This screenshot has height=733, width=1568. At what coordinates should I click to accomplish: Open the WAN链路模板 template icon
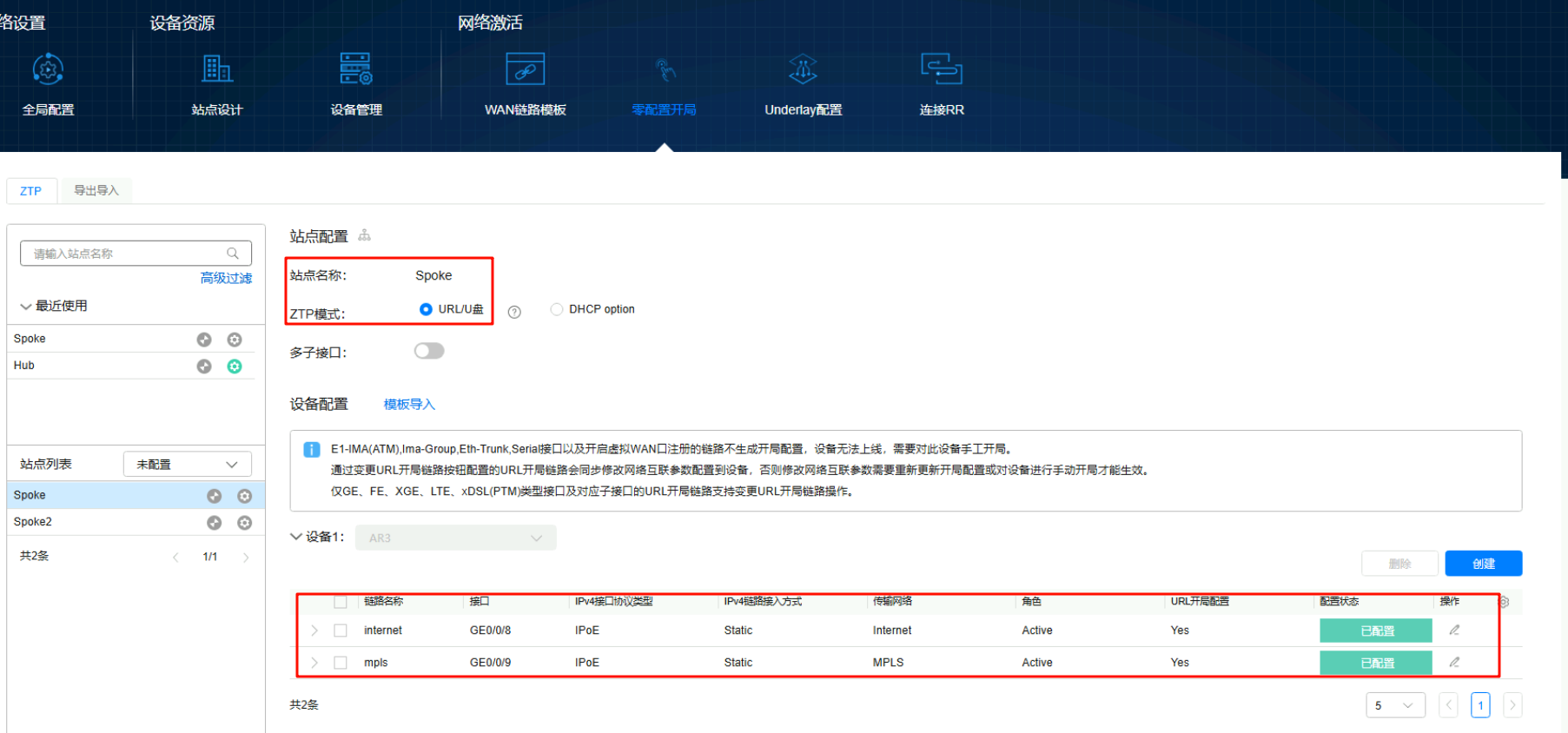[x=525, y=69]
